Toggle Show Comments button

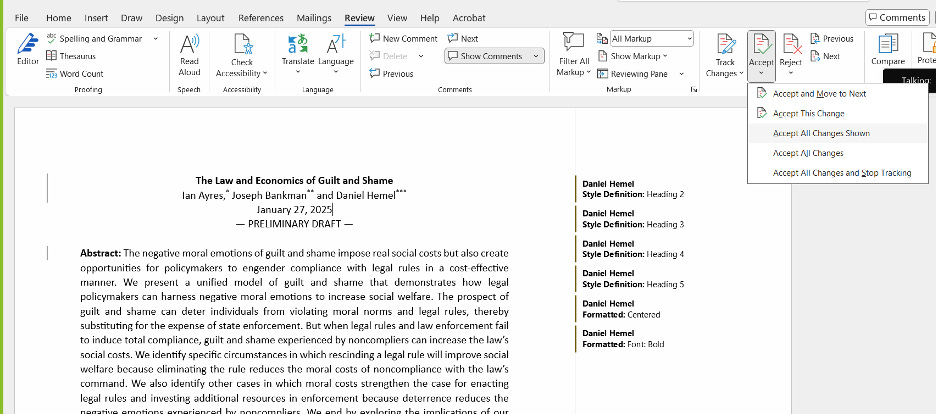click(x=485, y=56)
